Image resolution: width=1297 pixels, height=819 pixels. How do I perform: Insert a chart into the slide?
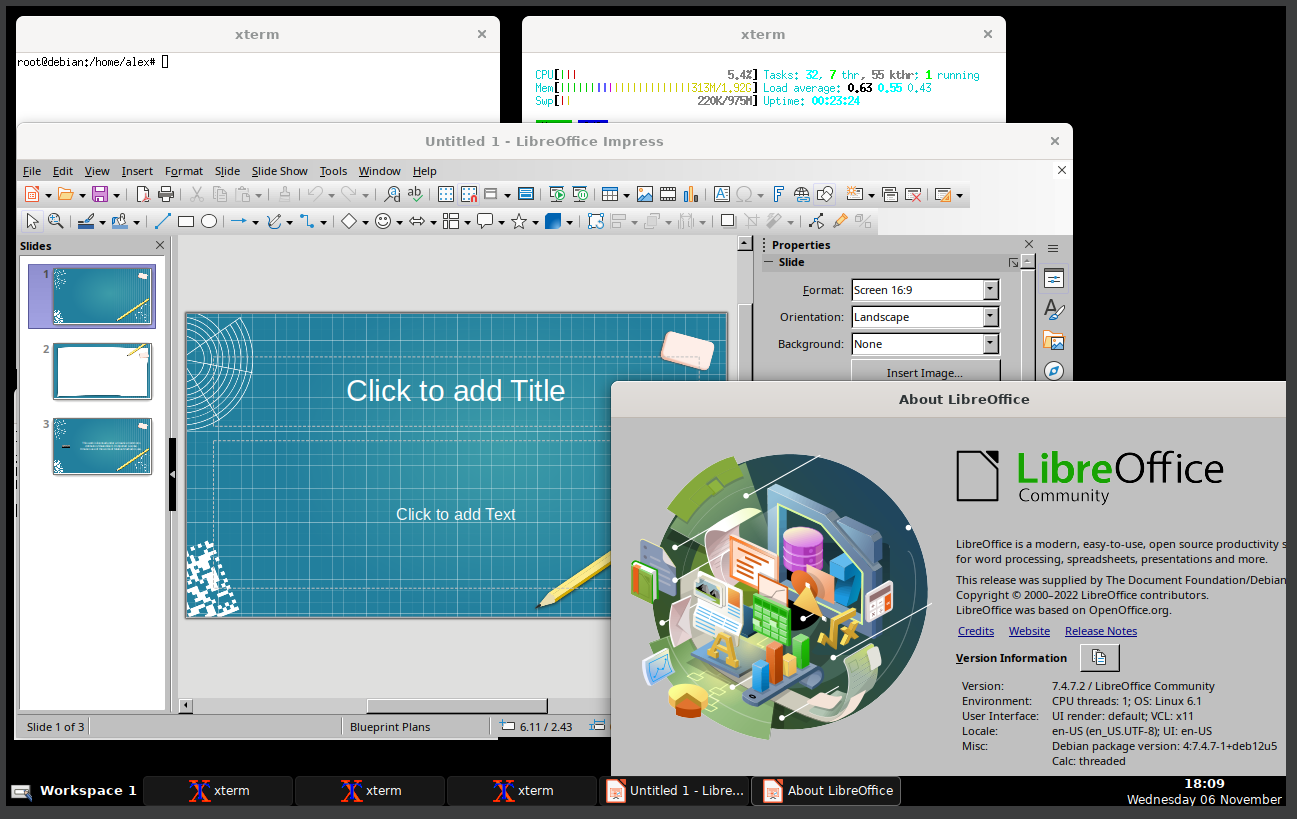coord(691,194)
